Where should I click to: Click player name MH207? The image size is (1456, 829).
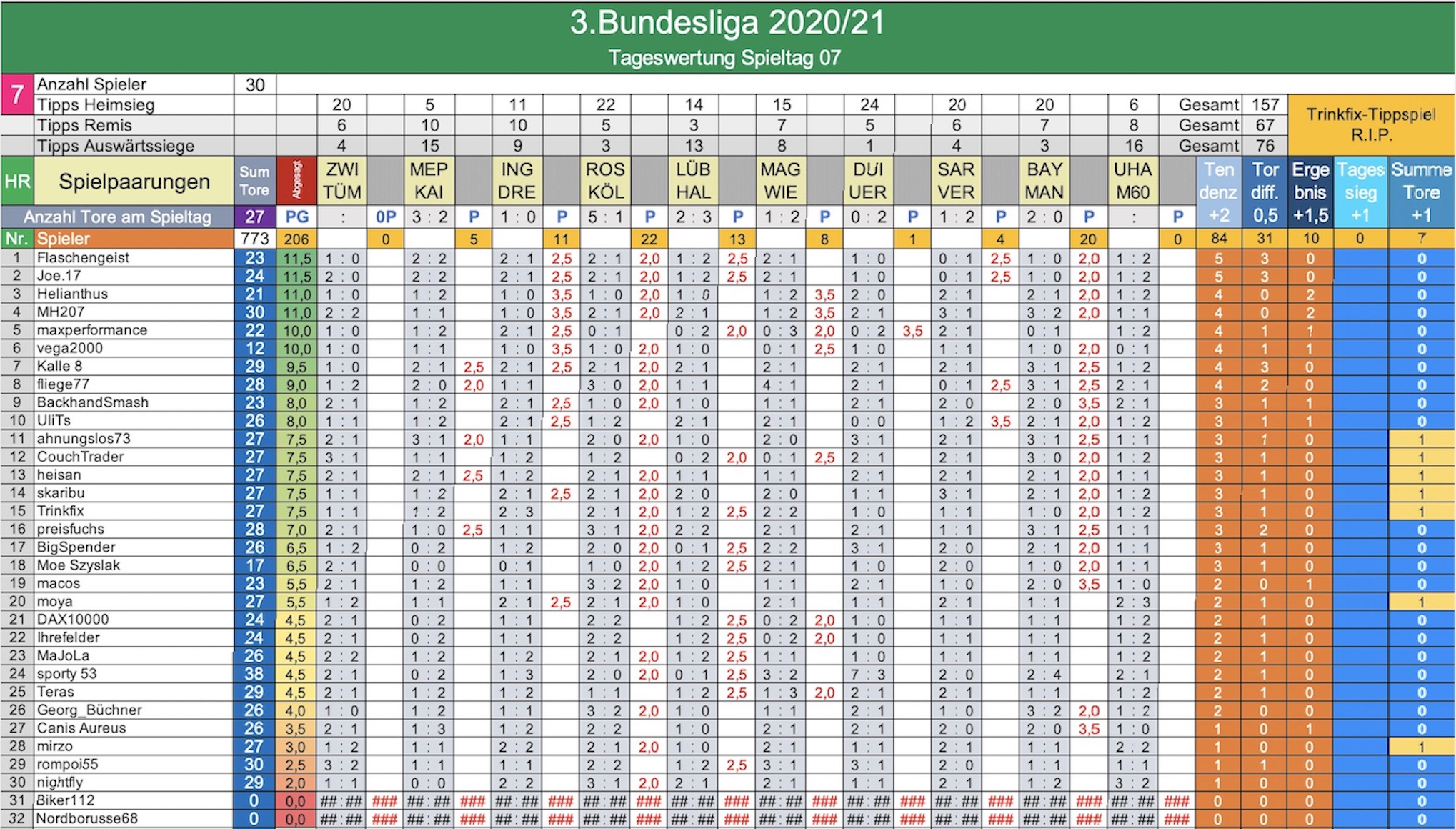pos(61,312)
